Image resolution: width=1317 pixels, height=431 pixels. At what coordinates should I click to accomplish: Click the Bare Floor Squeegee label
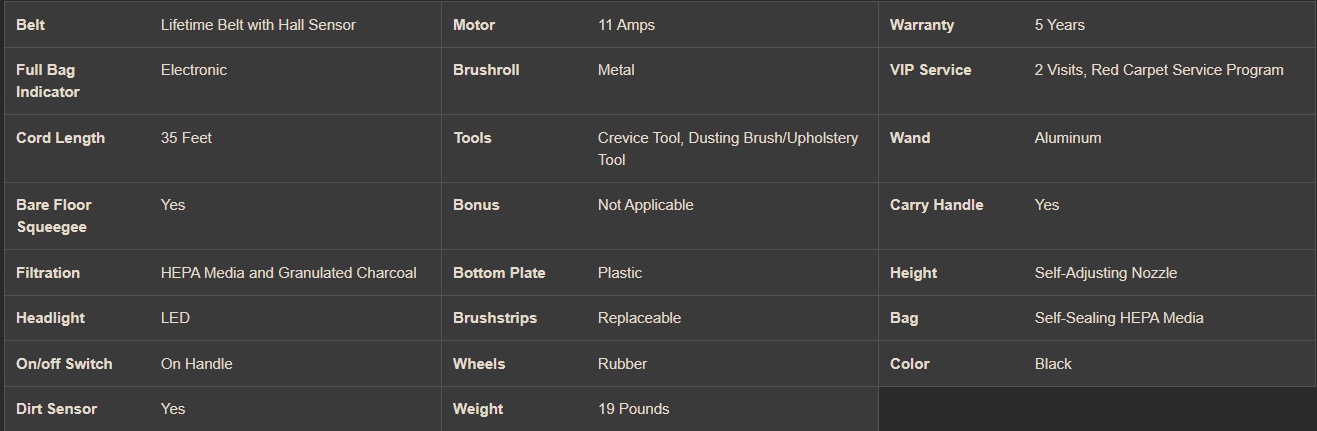(x=53, y=216)
